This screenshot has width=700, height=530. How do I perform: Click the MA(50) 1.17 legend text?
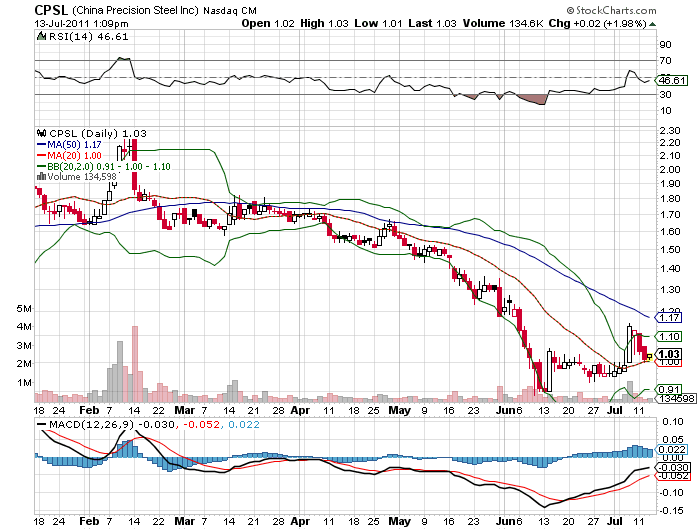coord(75,145)
